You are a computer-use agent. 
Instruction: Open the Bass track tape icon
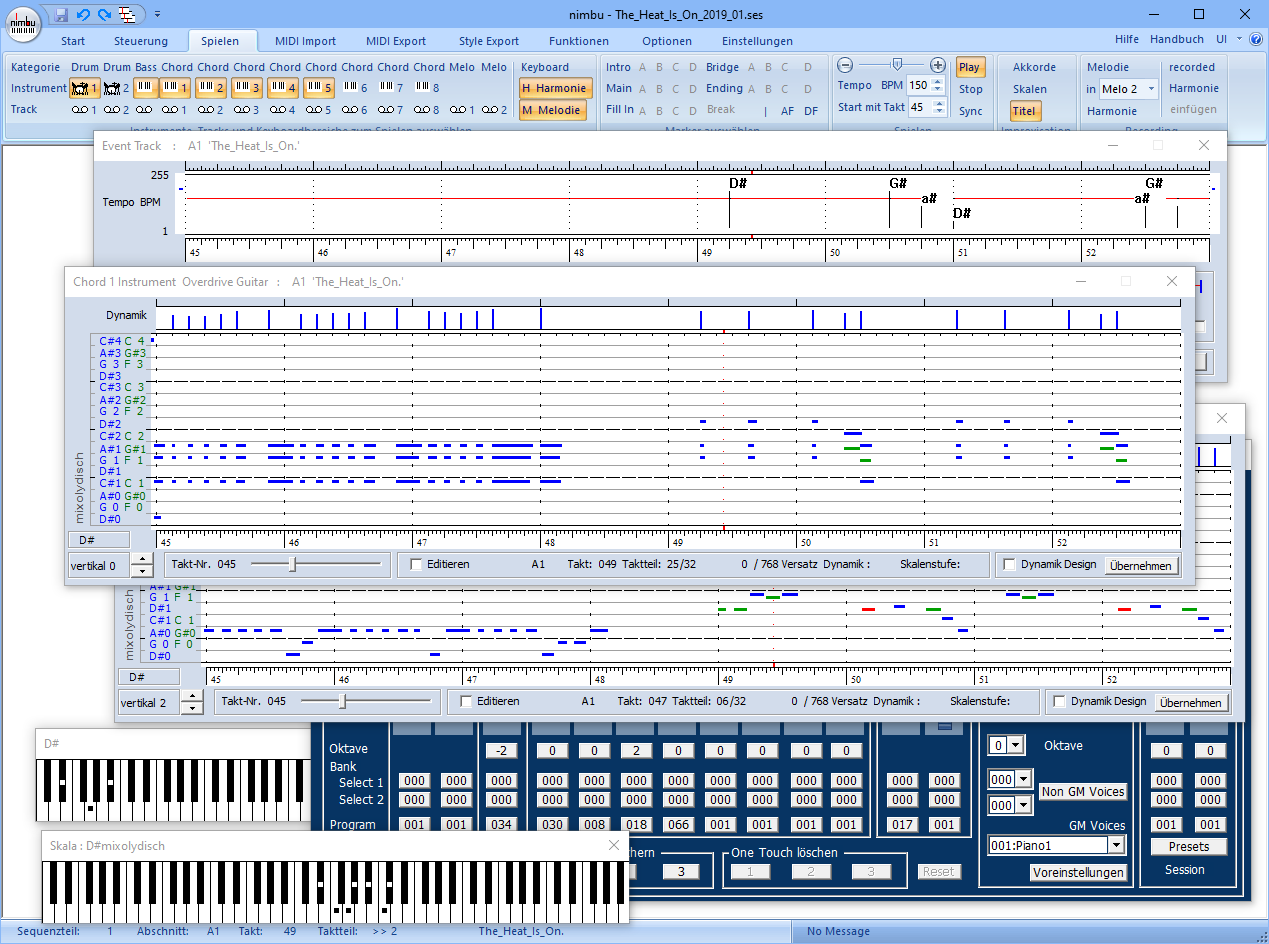pyautogui.click(x=145, y=110)
